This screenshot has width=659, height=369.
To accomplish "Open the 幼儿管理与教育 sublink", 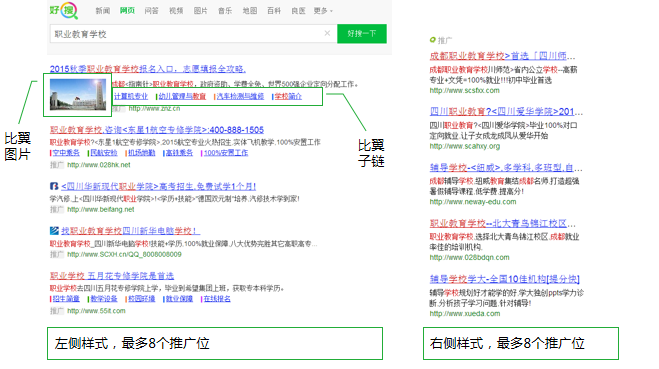I will (x=182, y=96).
